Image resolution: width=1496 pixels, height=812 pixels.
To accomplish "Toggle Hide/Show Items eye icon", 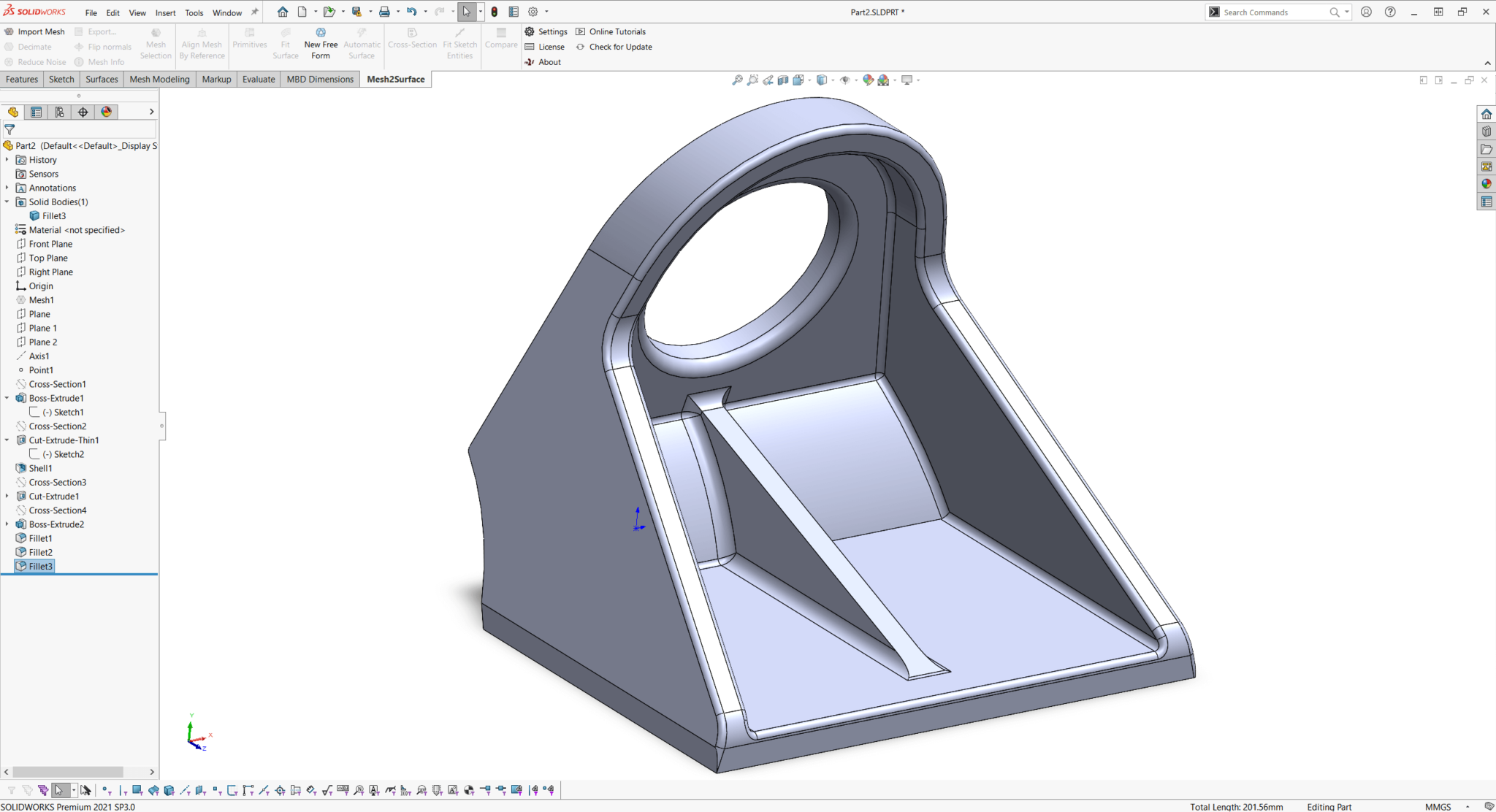I will [x=844, y=80].
